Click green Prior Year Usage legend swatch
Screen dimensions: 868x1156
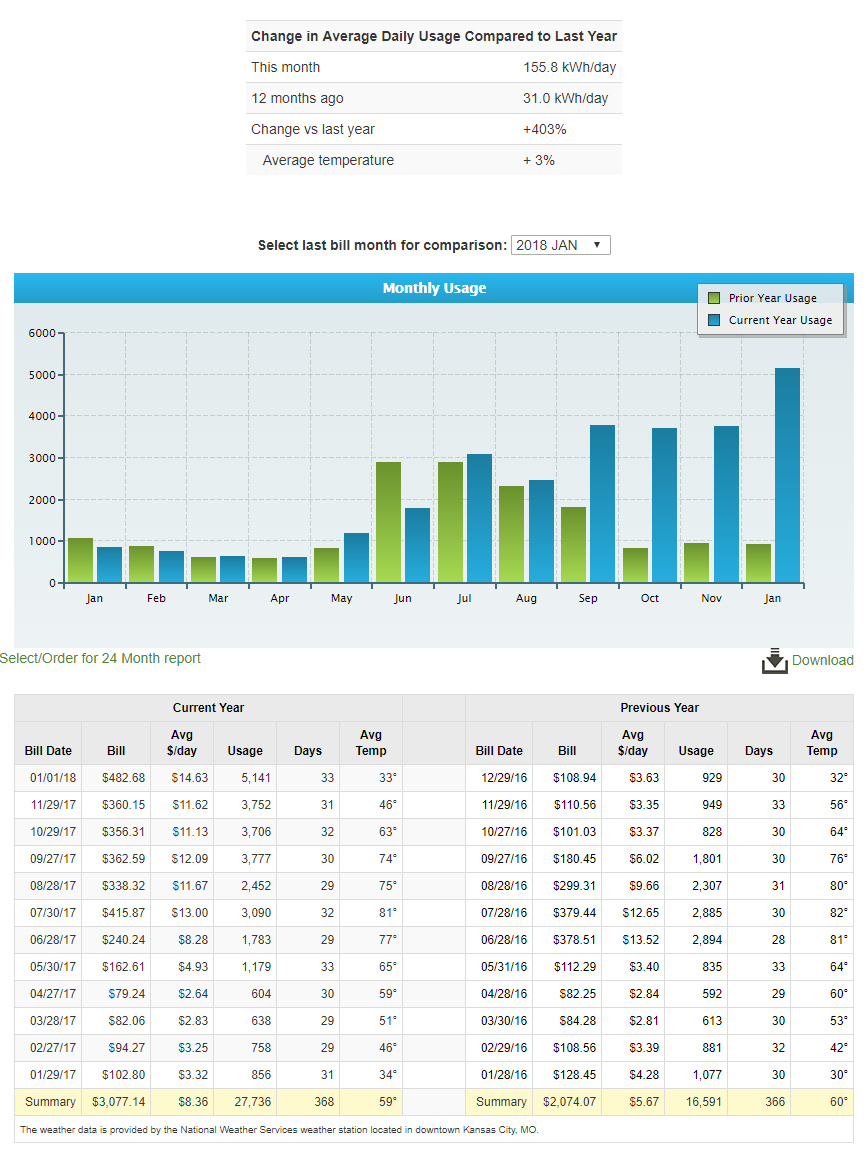coord(714,298)
